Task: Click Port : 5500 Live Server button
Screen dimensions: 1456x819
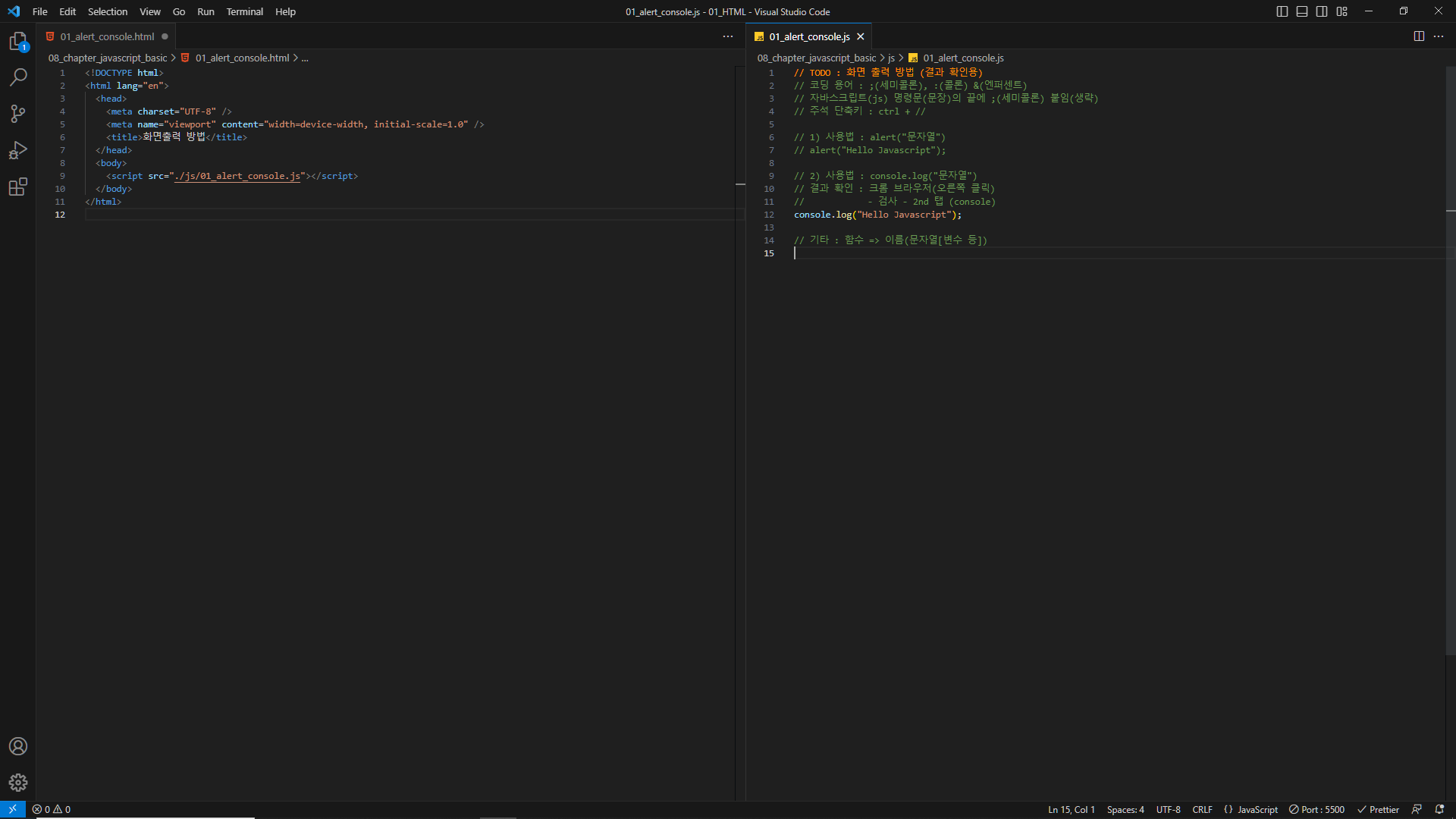Action: click(x=1317, y=809)
